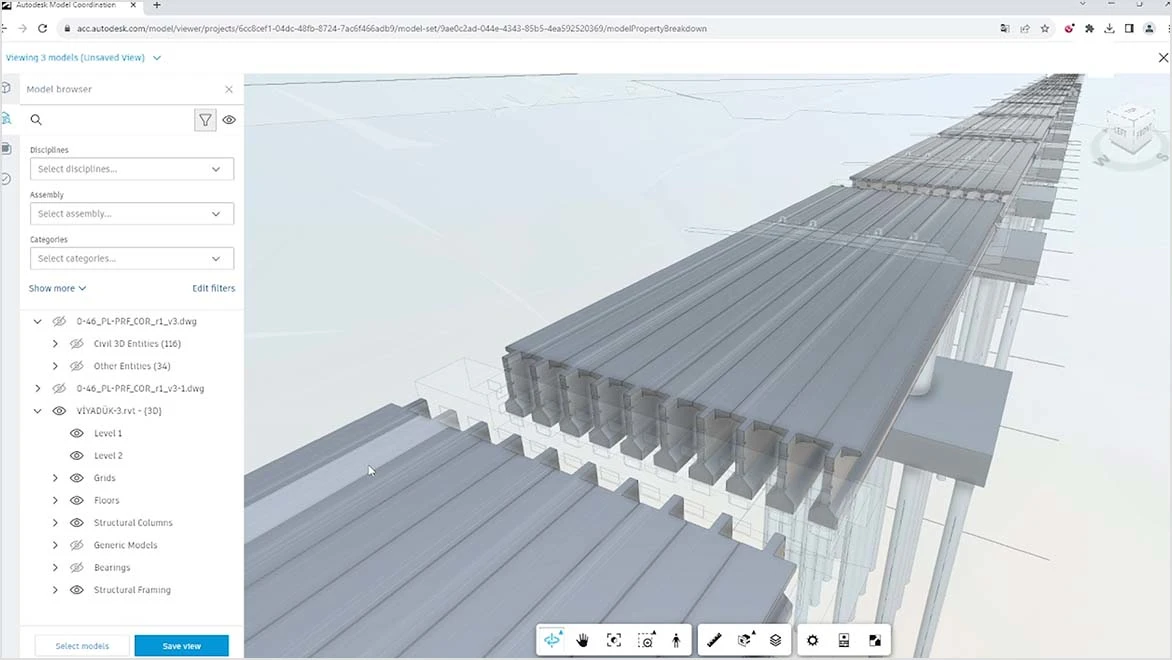The width and height of the screenshot is (1172, 660).
Task: Toggle visibility of all models with eye icon
Action: coord(229,119)
